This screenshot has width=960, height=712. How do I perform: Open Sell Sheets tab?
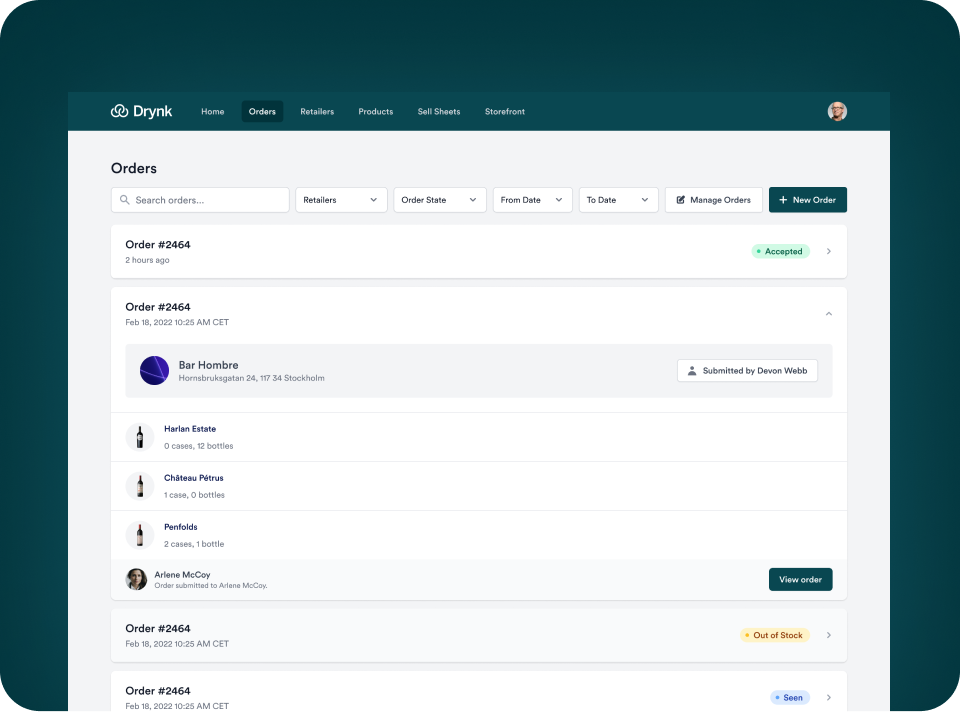pyautogui.click(x=439, y=111)
